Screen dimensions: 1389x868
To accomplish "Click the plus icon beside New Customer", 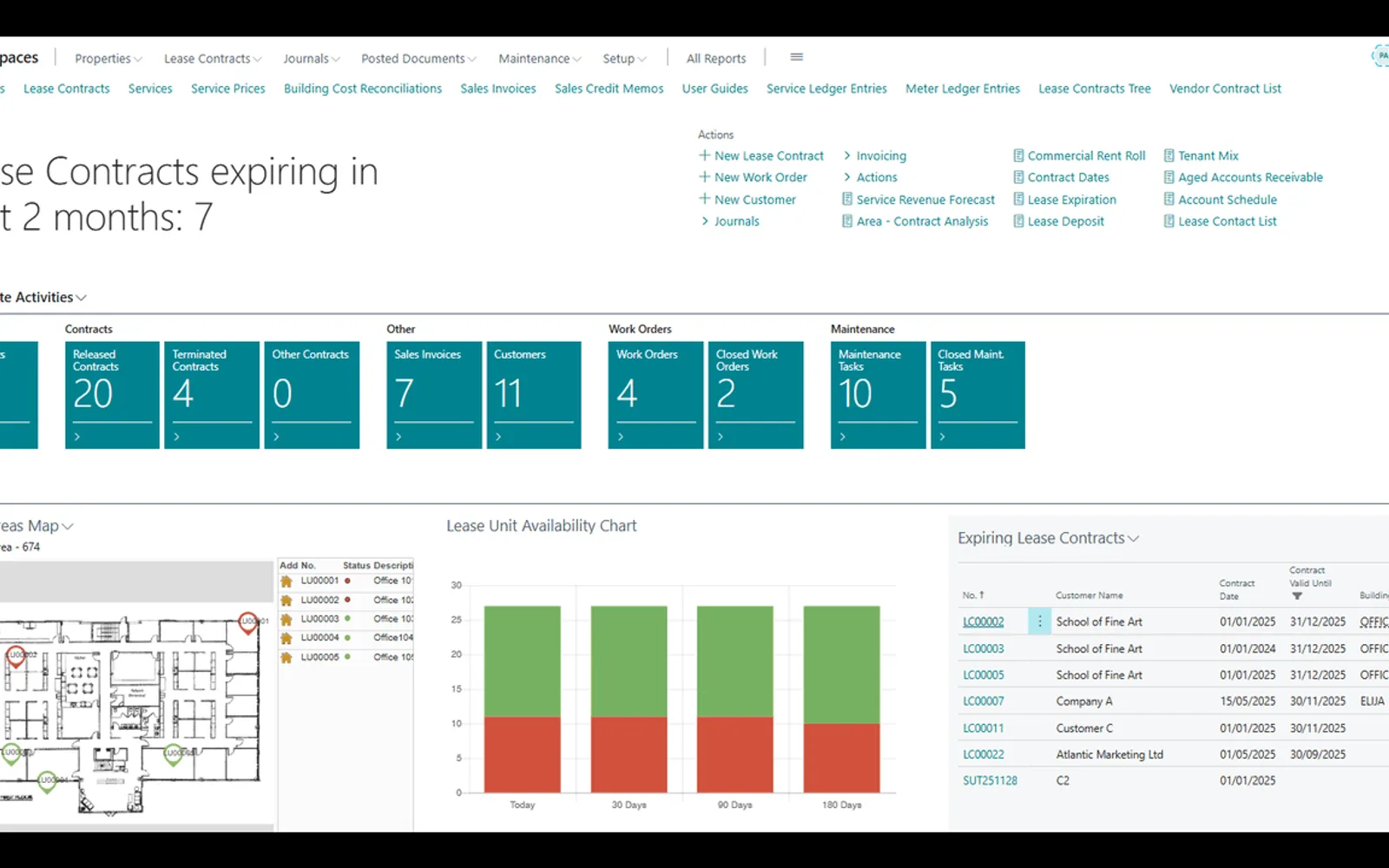I will (x=704, y=199).
